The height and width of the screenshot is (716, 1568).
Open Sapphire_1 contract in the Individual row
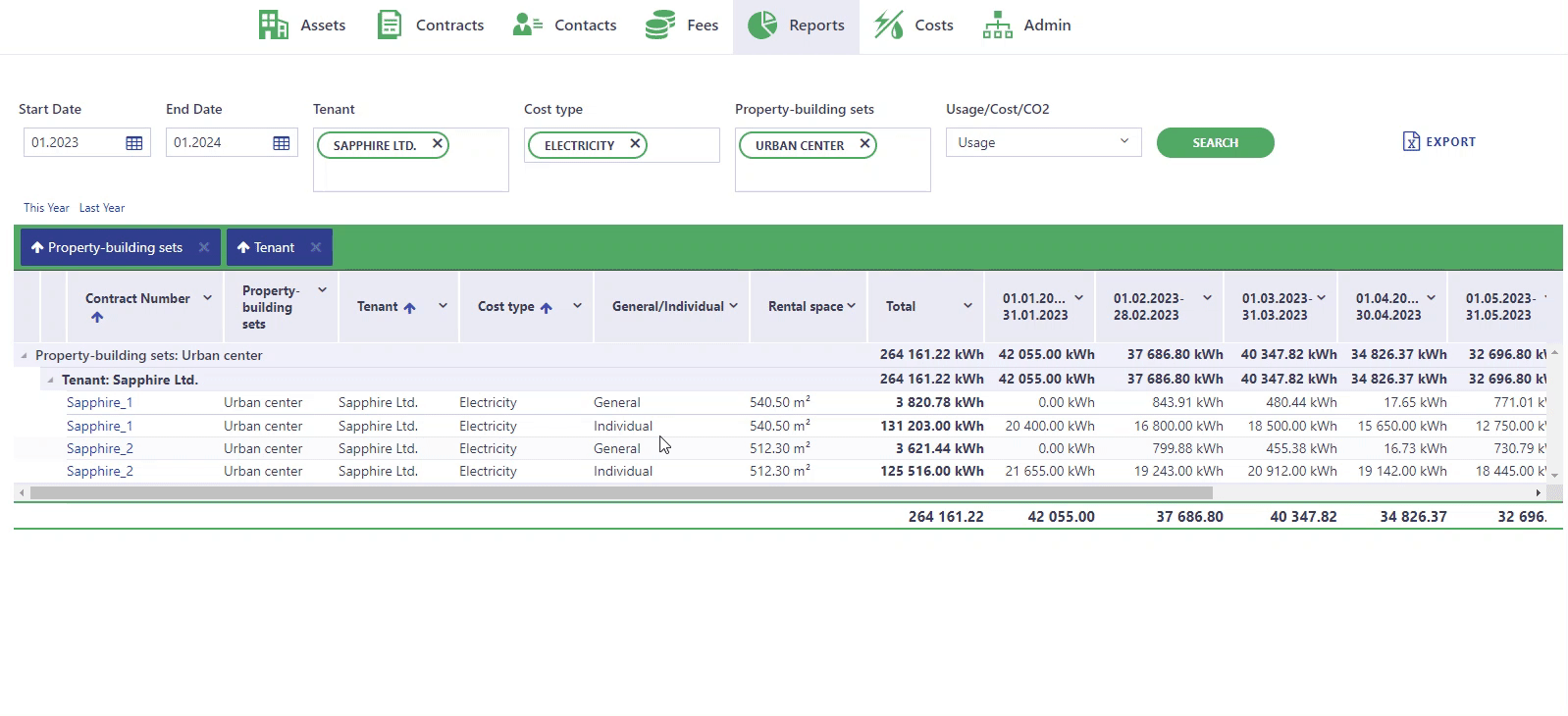pyautogui.click(x=99, y=426)
